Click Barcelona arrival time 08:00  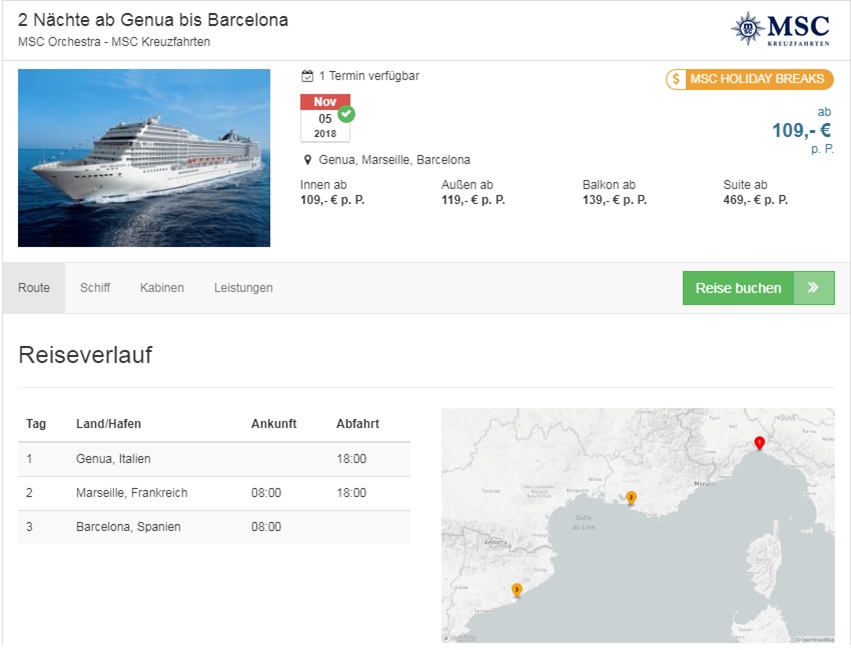[x=266, y=527]
